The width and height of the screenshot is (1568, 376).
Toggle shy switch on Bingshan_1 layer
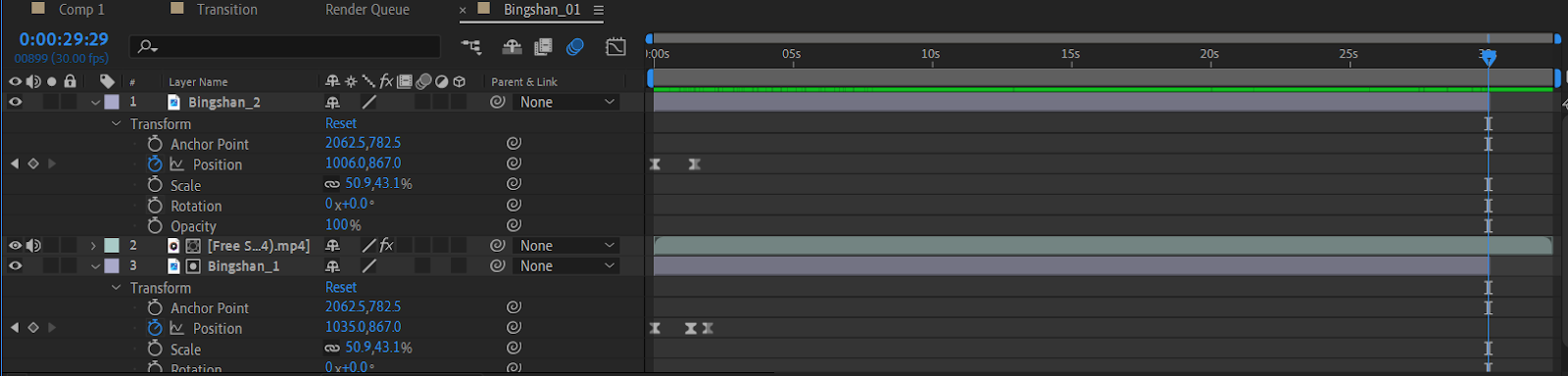[x=332, y=265]
